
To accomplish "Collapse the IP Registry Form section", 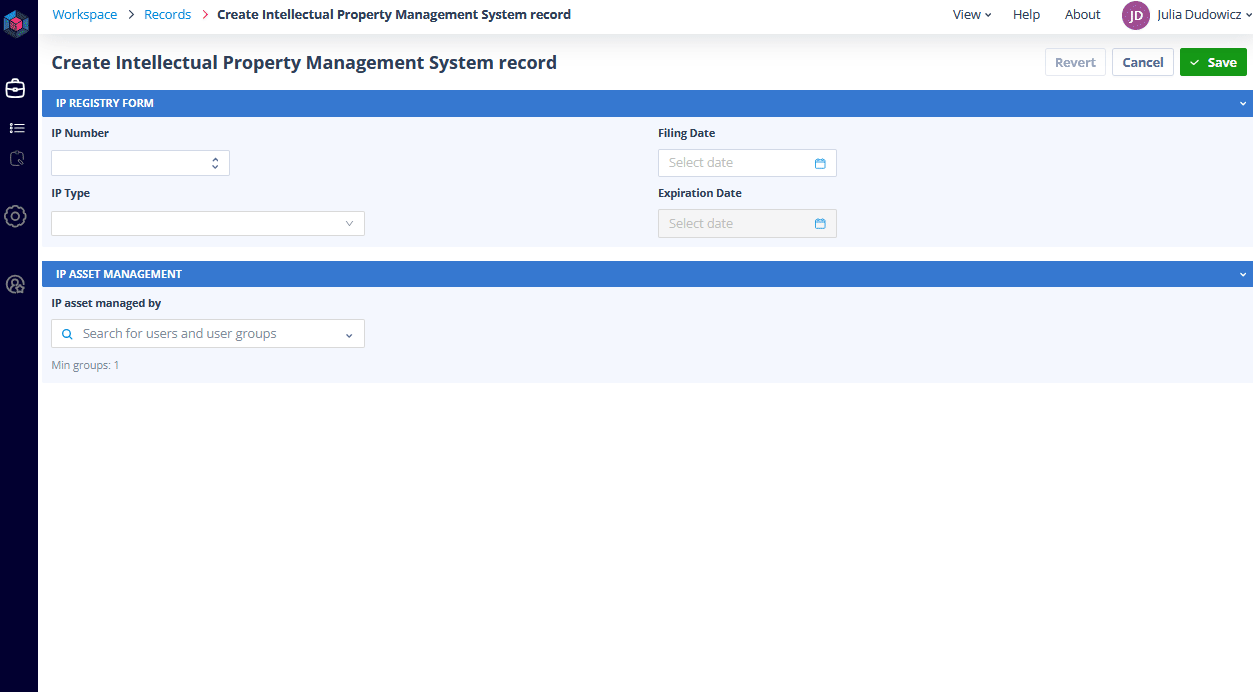I will pyautogui.click(x=1243, y=104).
